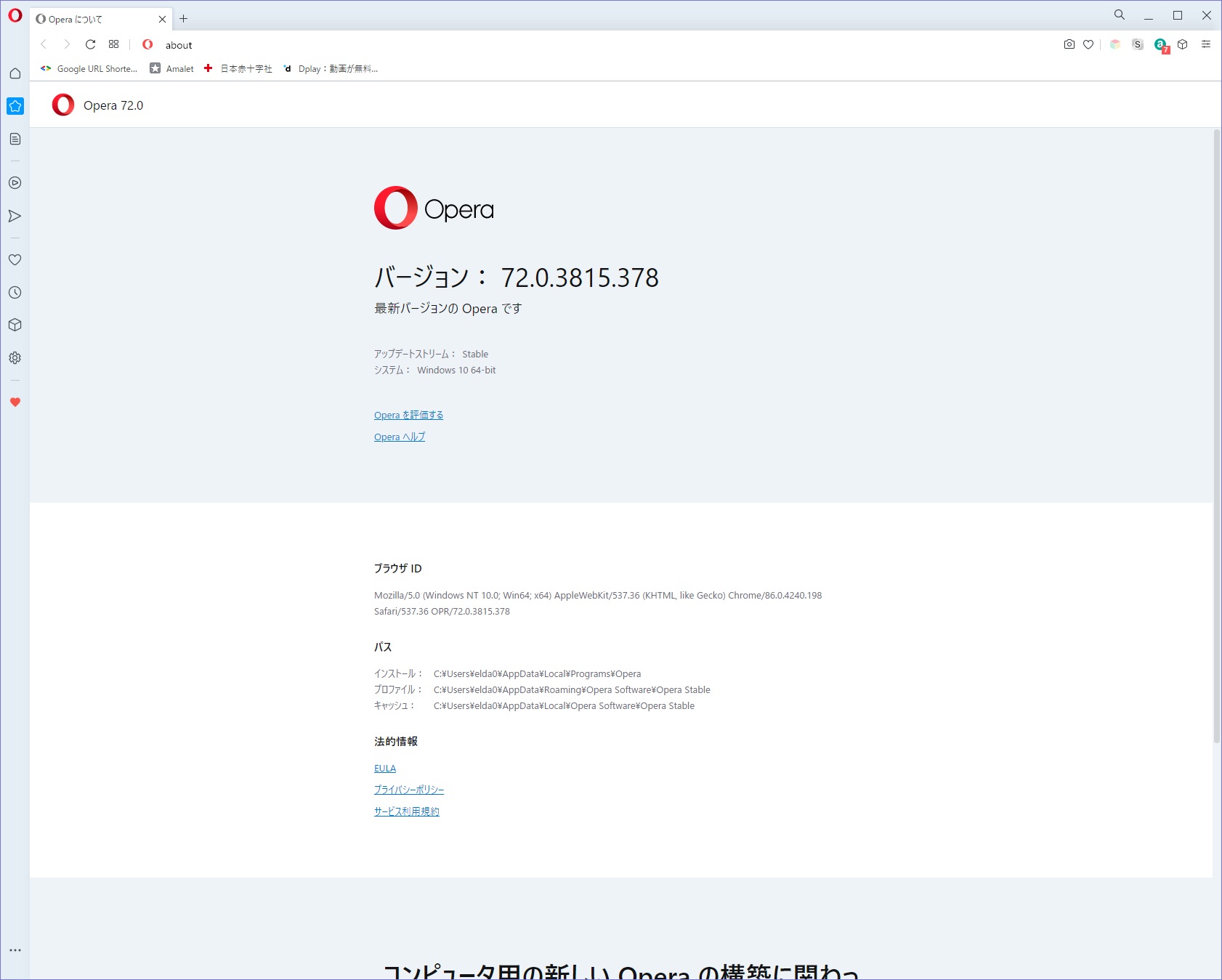This screenshot has width=1222, height=980.
Task: Go to the Home sidebar icon
Action: pyautogui.click(x=15, y=73)
